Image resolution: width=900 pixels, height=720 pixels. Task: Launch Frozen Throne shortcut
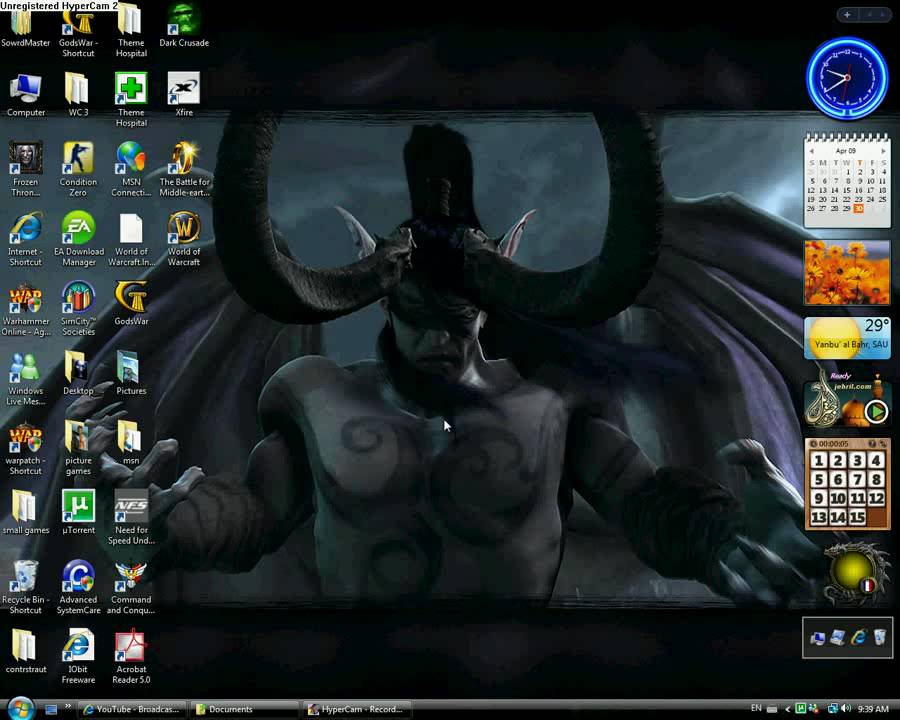click(25, 169)
